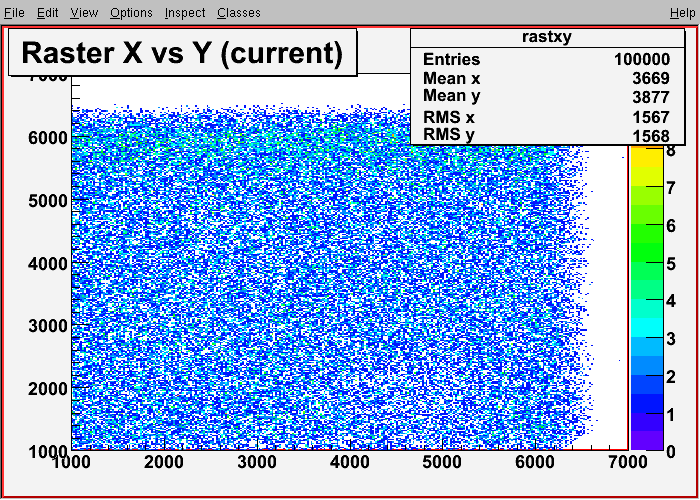Click the cyan level 3 palette color
Image resolution: width=700 pixels, height=500 pixels.
click(x=646, y=327)
